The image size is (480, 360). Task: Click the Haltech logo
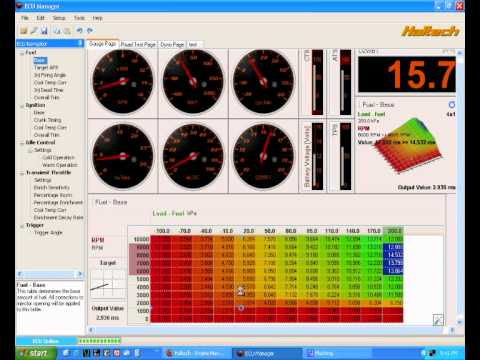(430, 31)
